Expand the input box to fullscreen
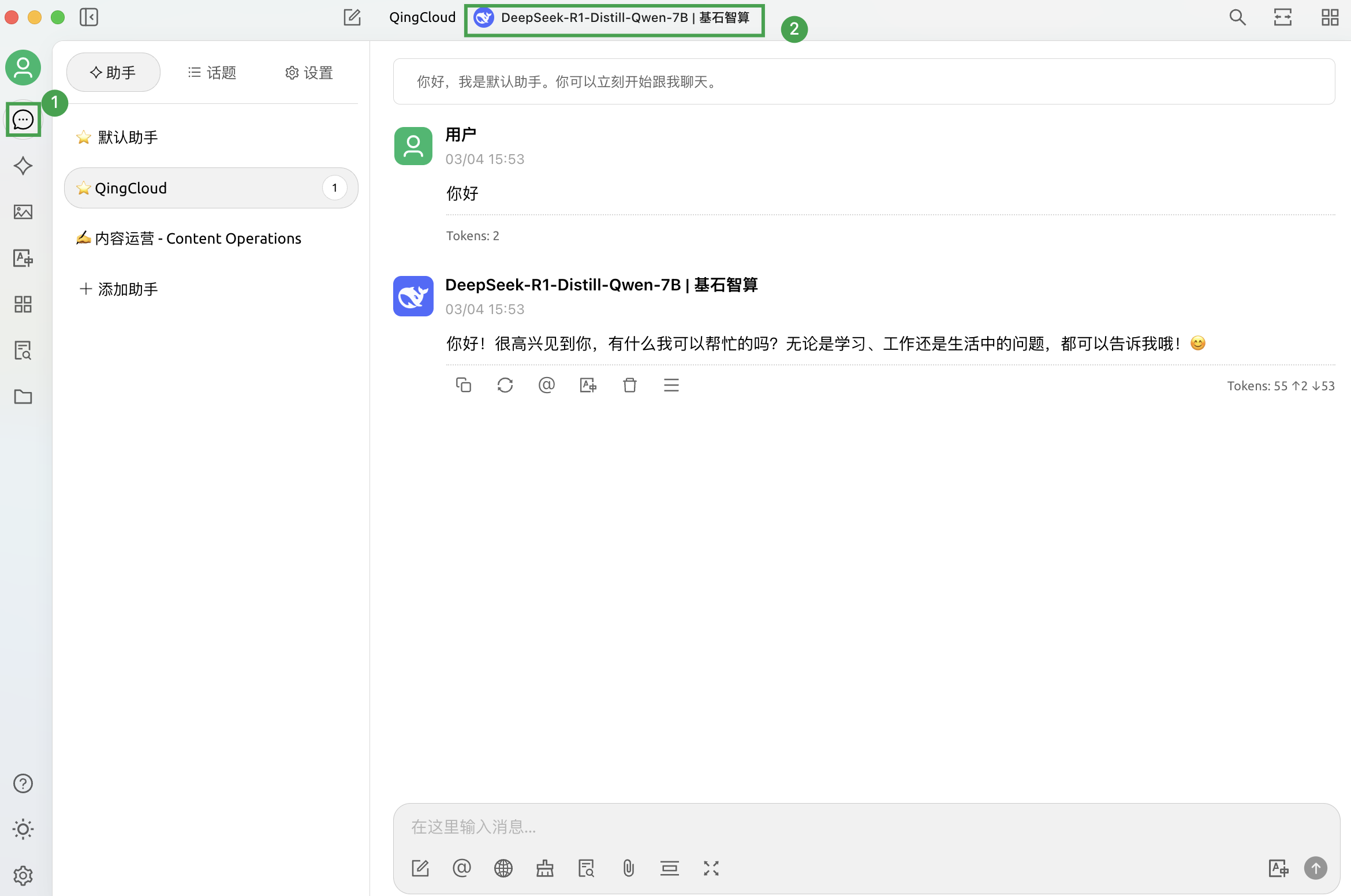This screenshot has height=896, width=1351. pos(711,868)
